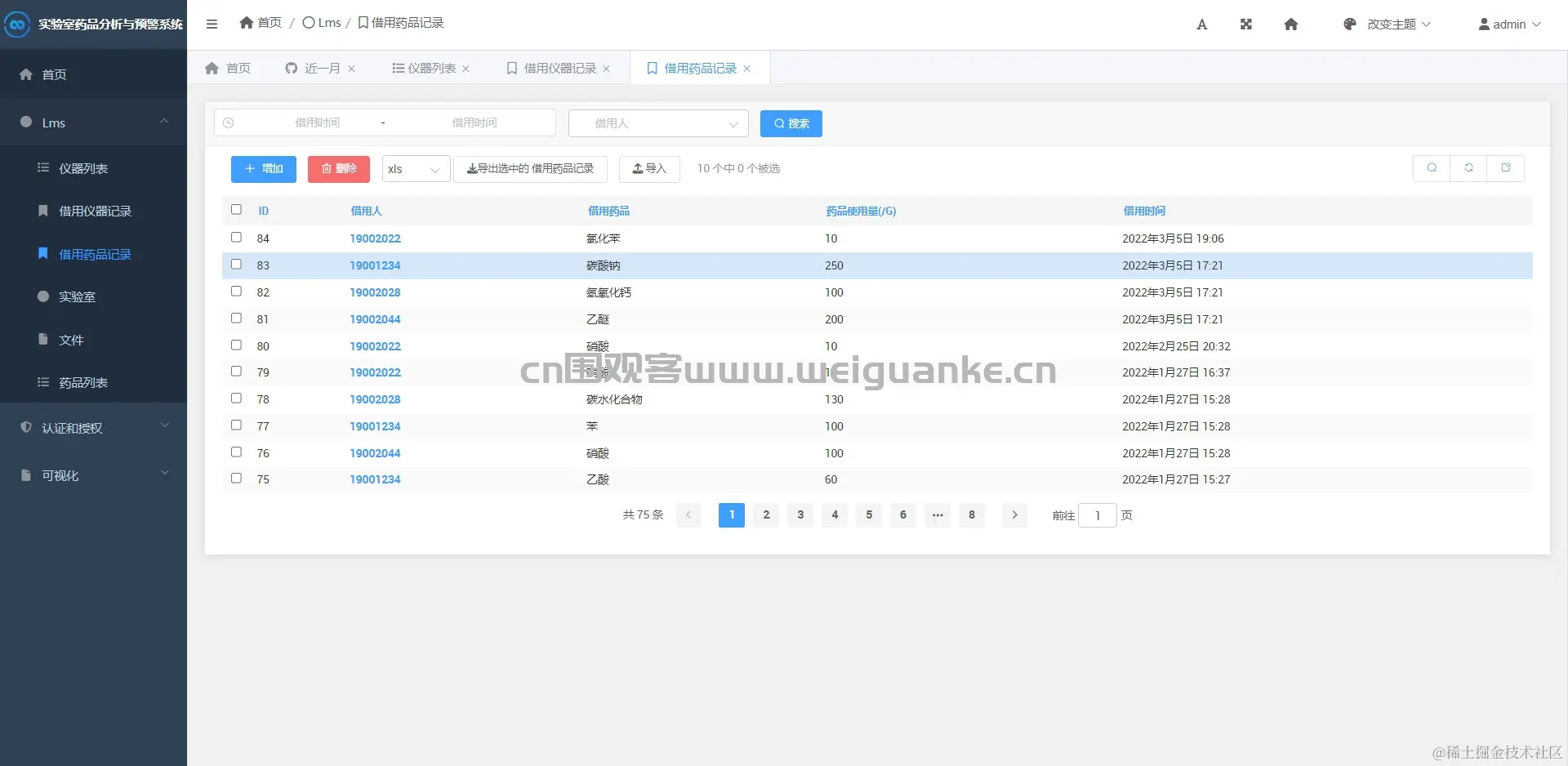This screenshot has height=766, width=1568.
Task: Click the red 删除 button
Action: pyautogui.click(x=339, y=169)
